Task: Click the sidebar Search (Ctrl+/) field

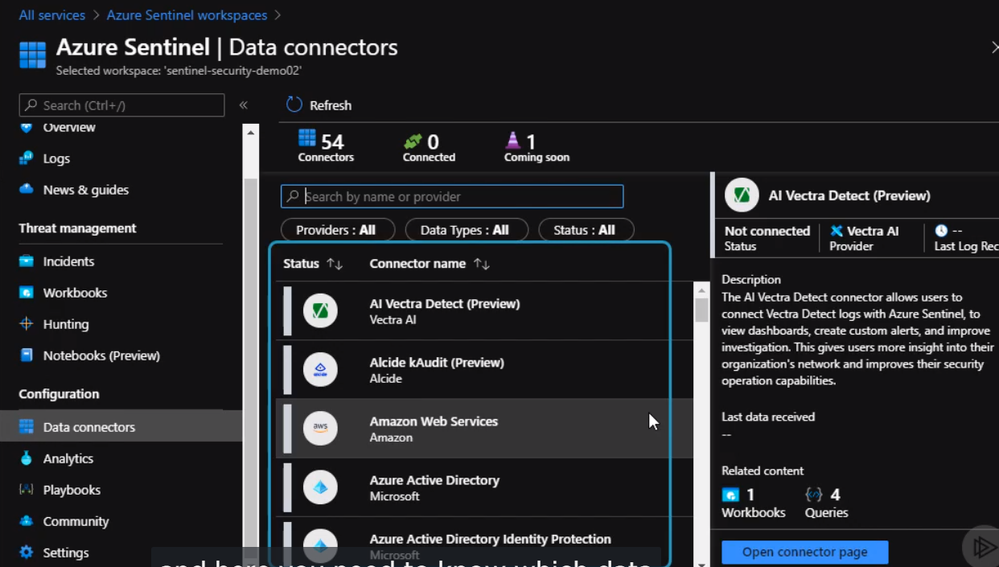Action: click(122, 105)
